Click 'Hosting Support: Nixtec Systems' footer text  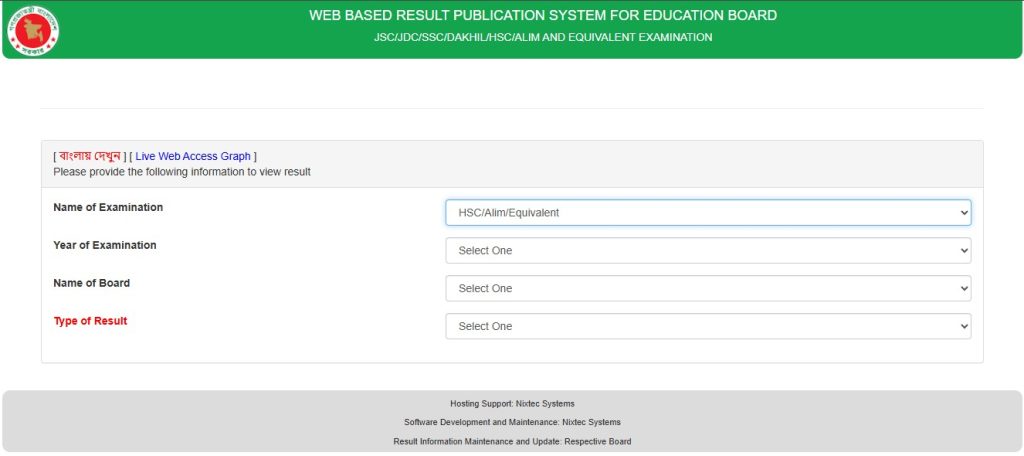(512, 404)
